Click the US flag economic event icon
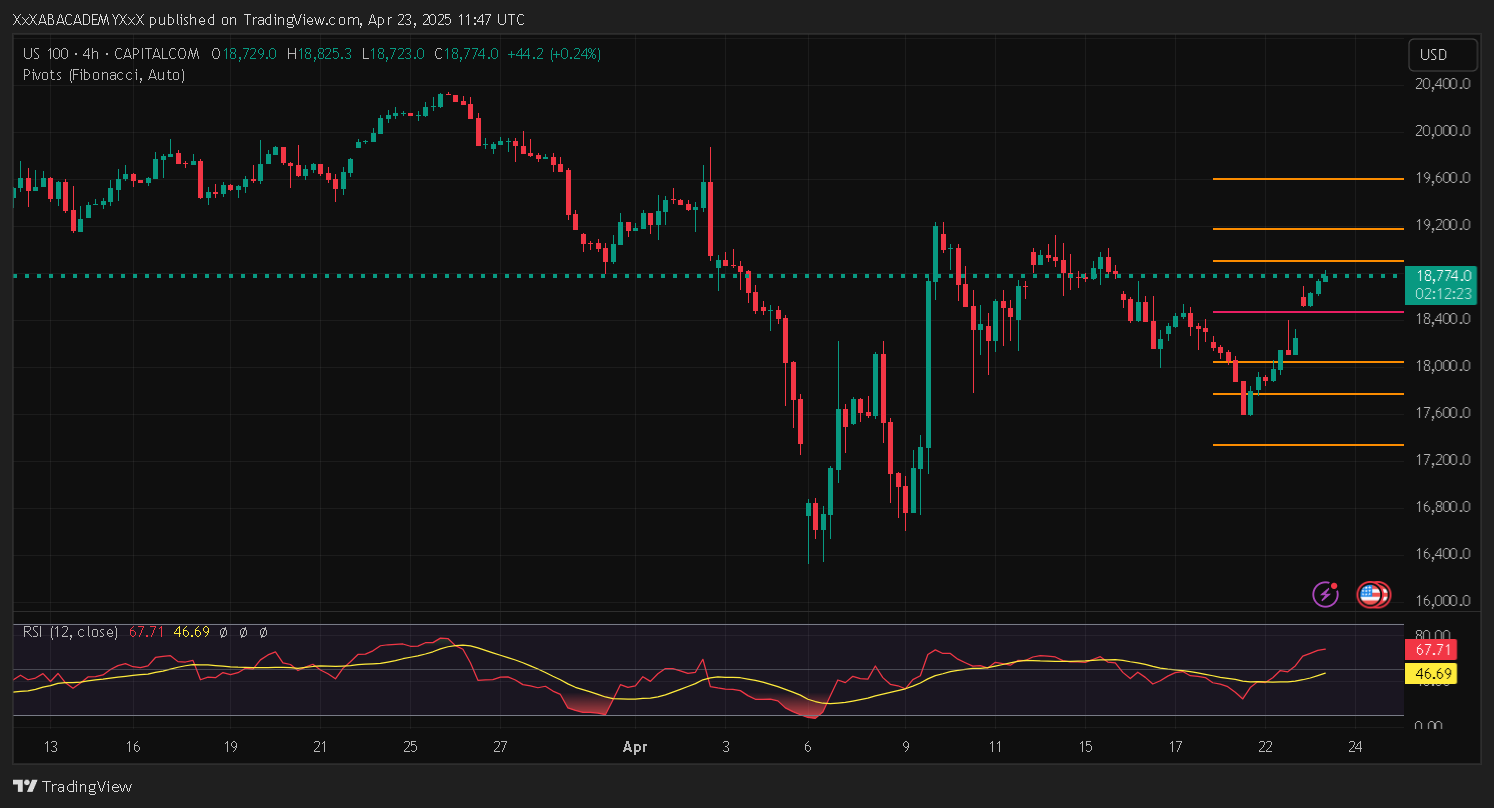 tap(1371, 595)
